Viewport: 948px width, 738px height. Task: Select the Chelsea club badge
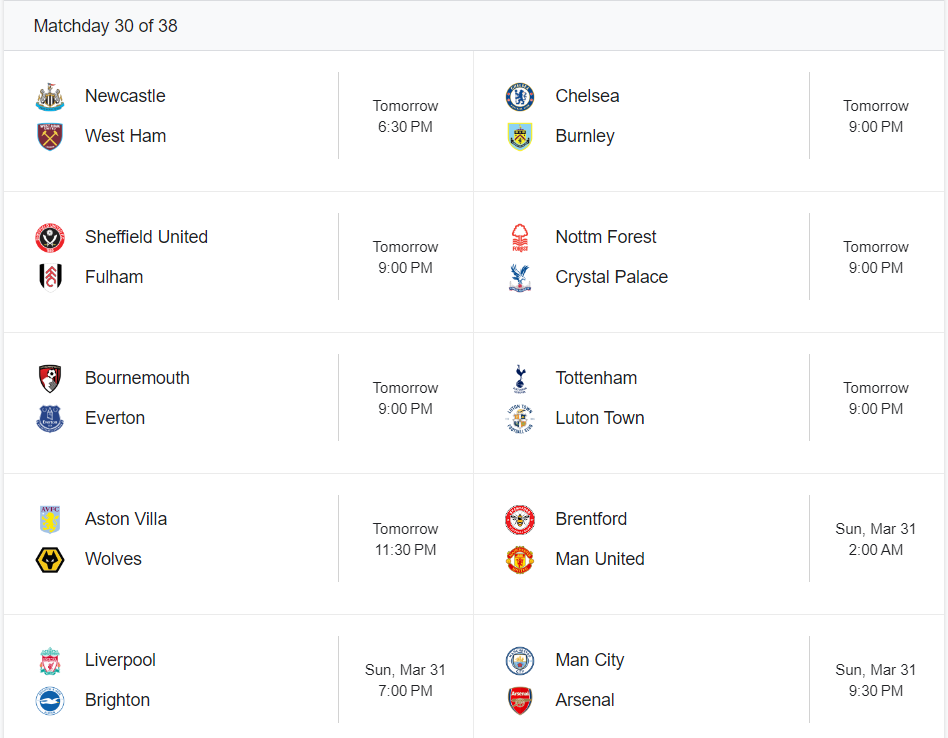tap(520, 97)
